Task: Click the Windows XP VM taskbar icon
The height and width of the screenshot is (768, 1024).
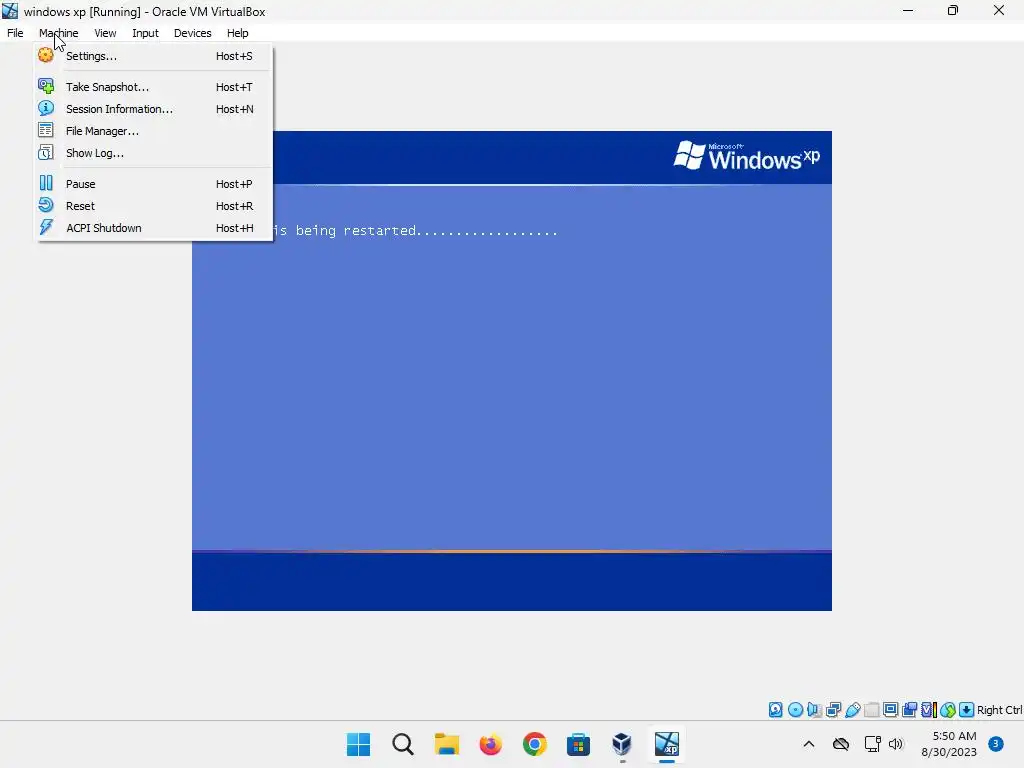Action: [667, 744]
